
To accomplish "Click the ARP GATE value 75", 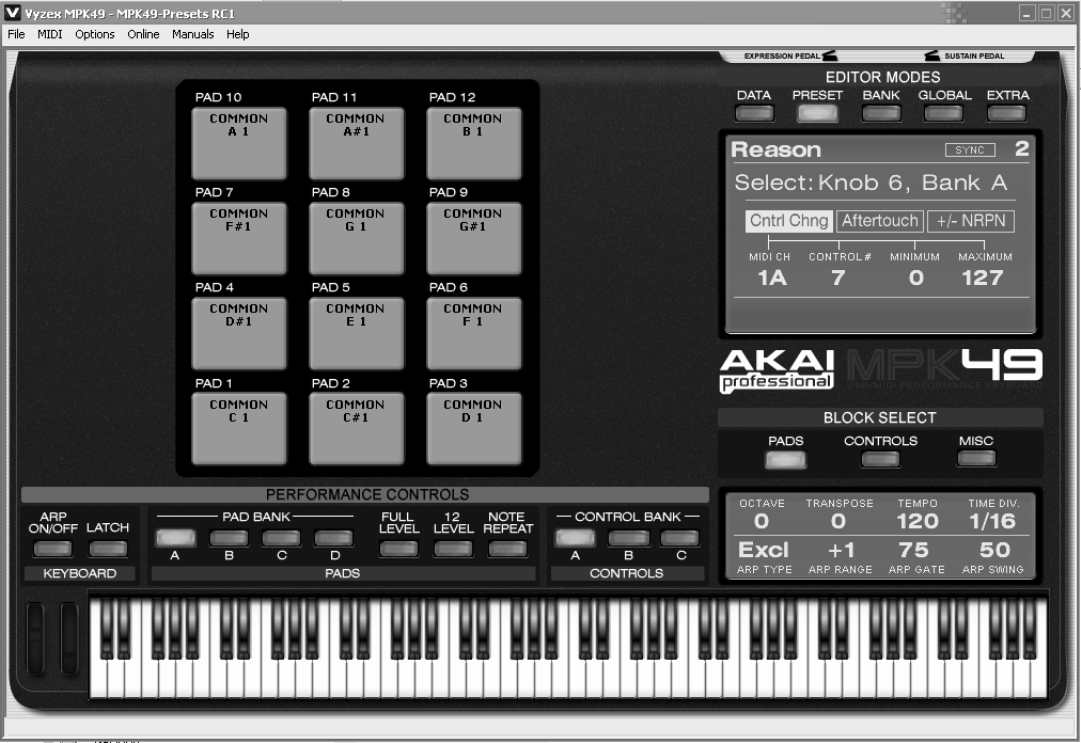I will click(x=914, y=550).
